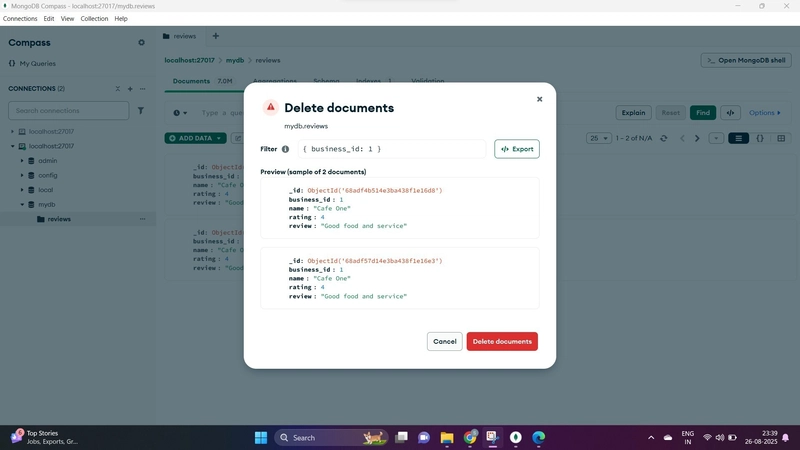Expand the config database
This screenshot has height=450, width=800.
click(22, 175)
